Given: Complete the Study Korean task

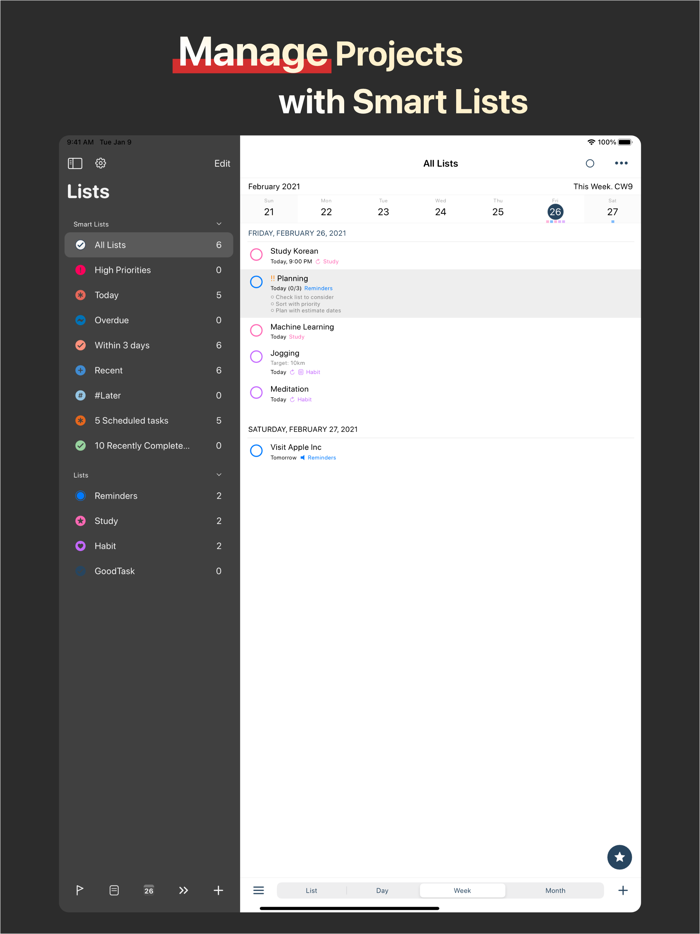Looking at the screenshot, I should (256, 255).
